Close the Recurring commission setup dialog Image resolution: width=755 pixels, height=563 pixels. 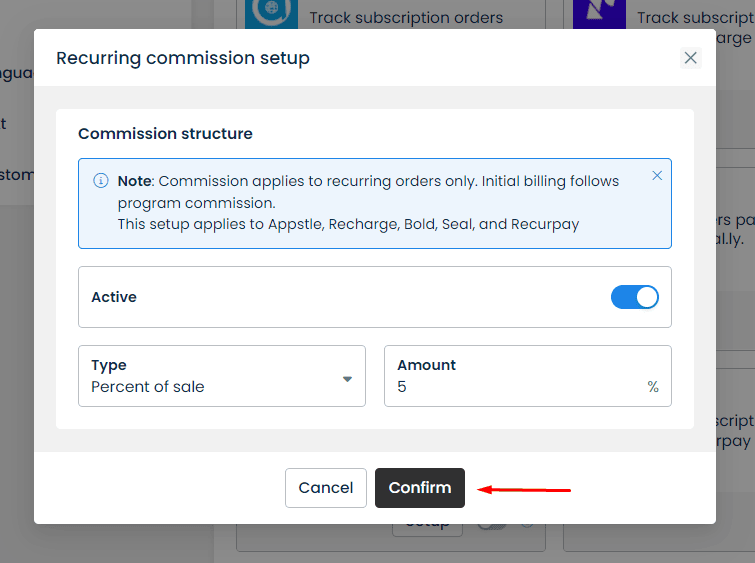[x=690, y=58]
